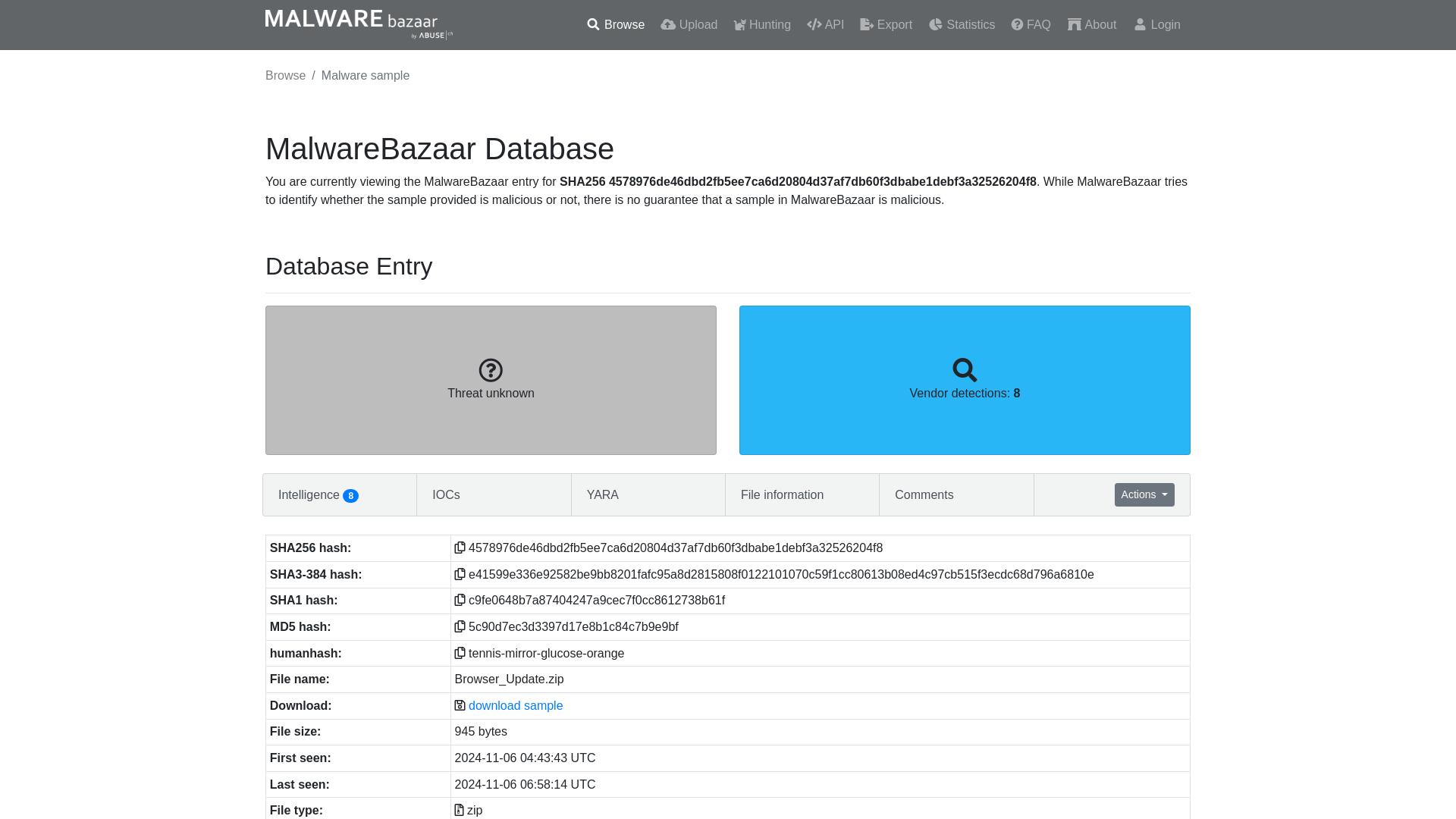This screenshot has width=1456, height=819.
Task: Click the Vendor detections search icon
Action: (x=965, y=370)
